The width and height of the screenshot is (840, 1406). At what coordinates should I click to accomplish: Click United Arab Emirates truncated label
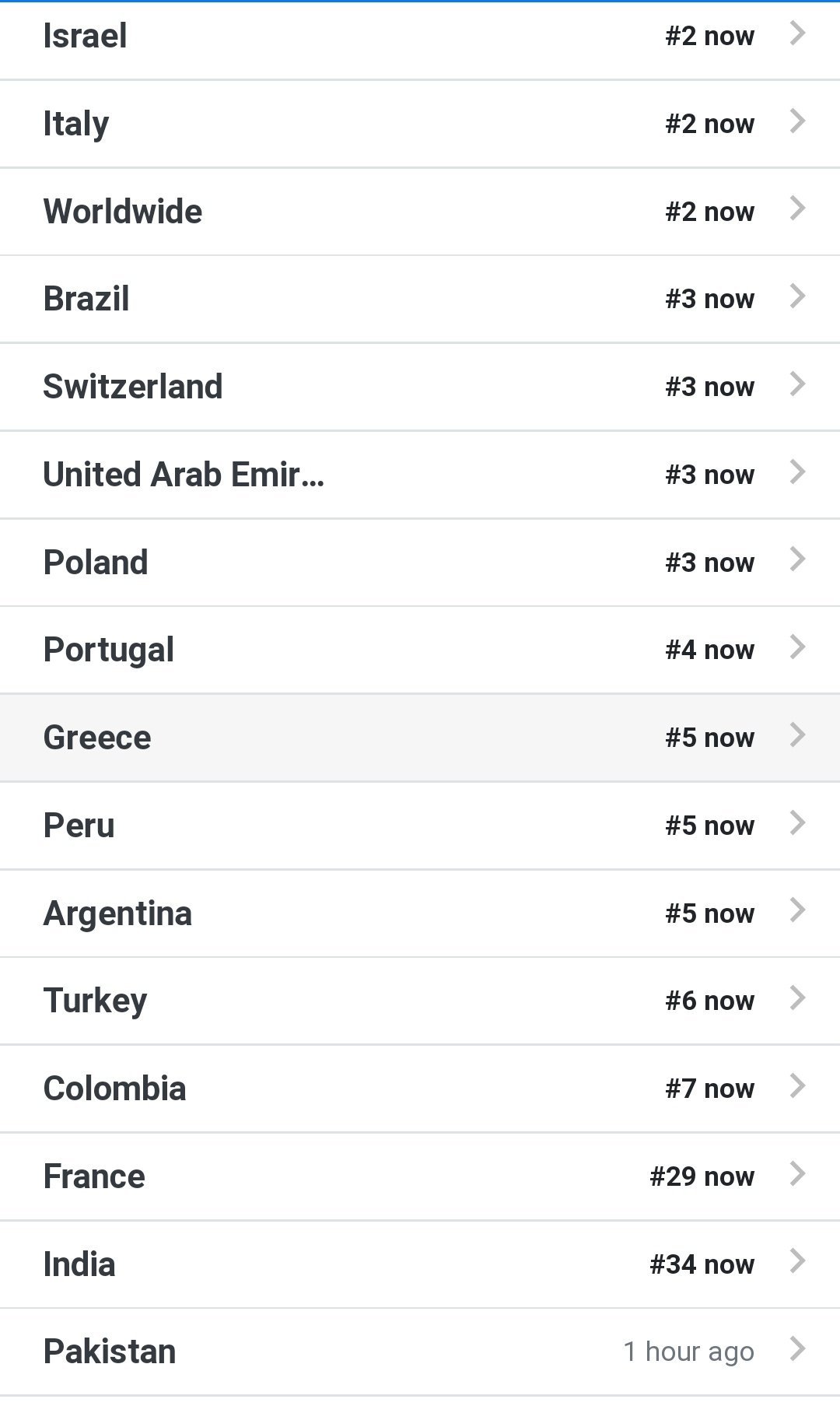coord(184,475)
